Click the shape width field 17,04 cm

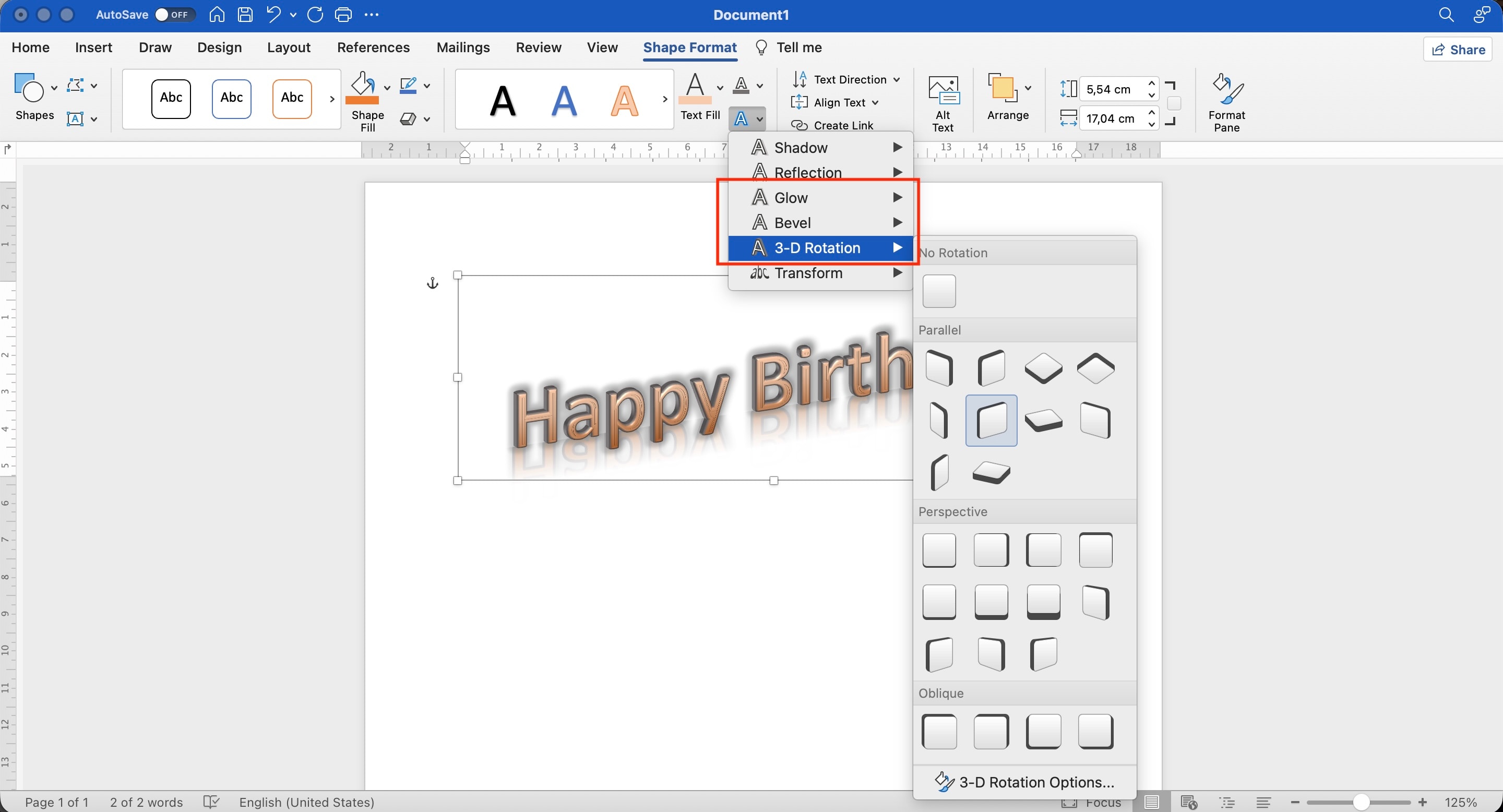tap(1113, 118)
